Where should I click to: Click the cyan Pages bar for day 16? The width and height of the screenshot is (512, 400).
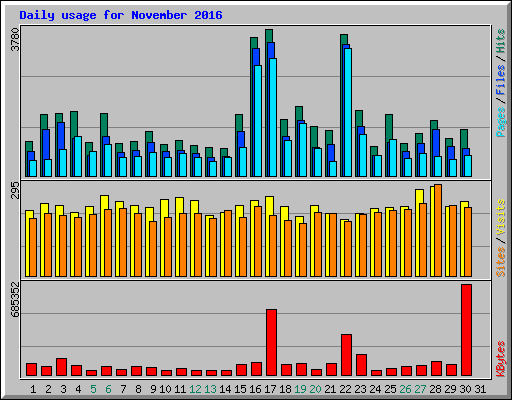[x=258, y=121]
